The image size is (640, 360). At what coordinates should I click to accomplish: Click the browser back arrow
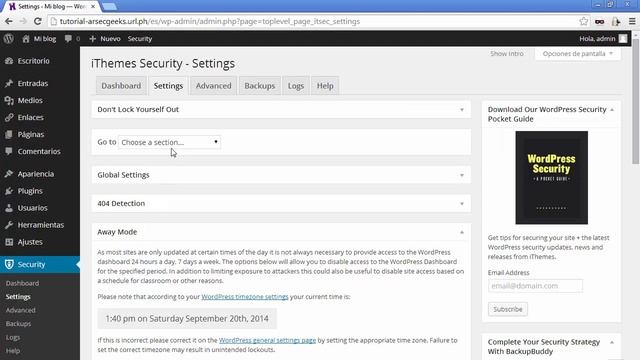(9, 21)
